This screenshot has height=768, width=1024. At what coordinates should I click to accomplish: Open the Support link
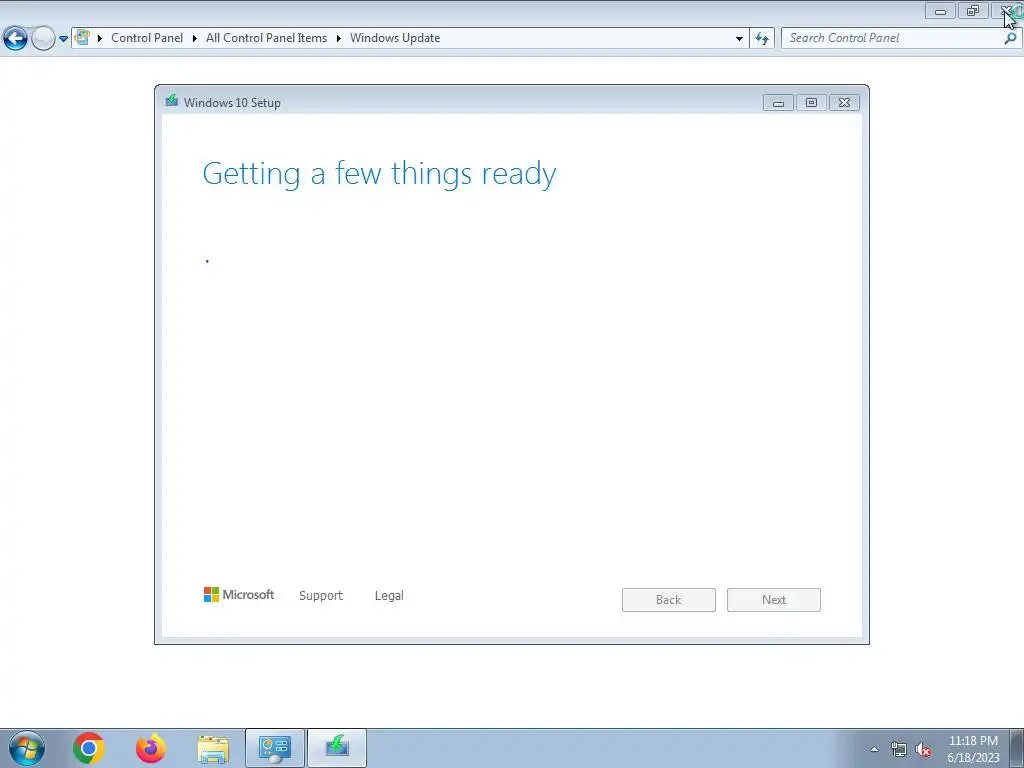(x=321, y=596)
